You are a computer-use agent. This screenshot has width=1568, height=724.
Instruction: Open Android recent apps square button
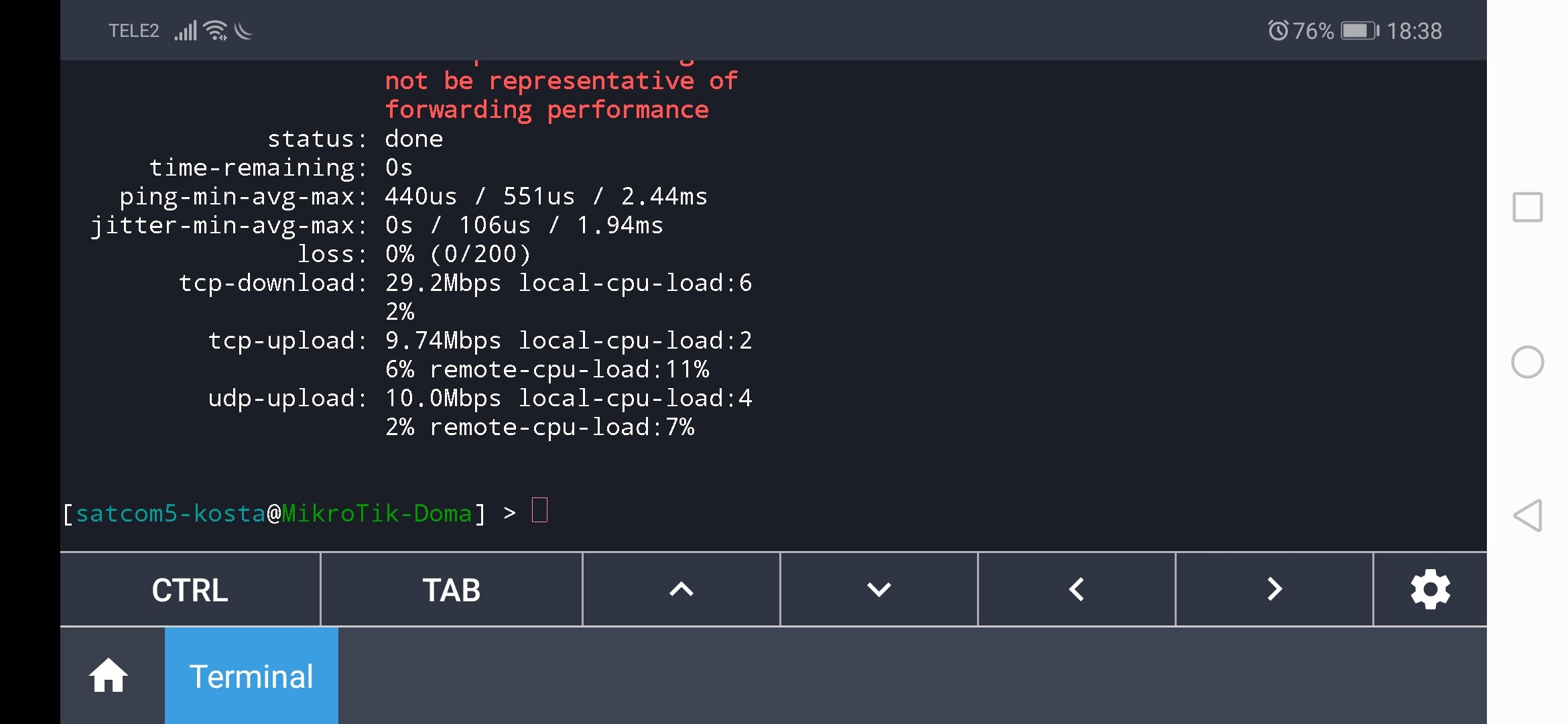point(1528,207)
